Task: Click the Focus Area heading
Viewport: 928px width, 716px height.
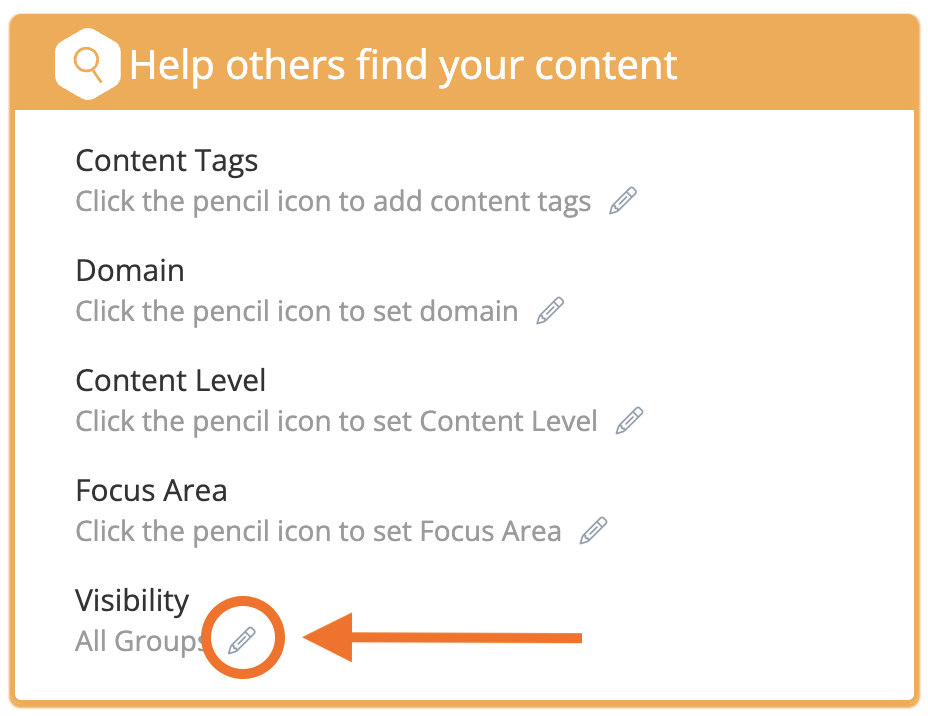Action: click(x=151, y=491)
